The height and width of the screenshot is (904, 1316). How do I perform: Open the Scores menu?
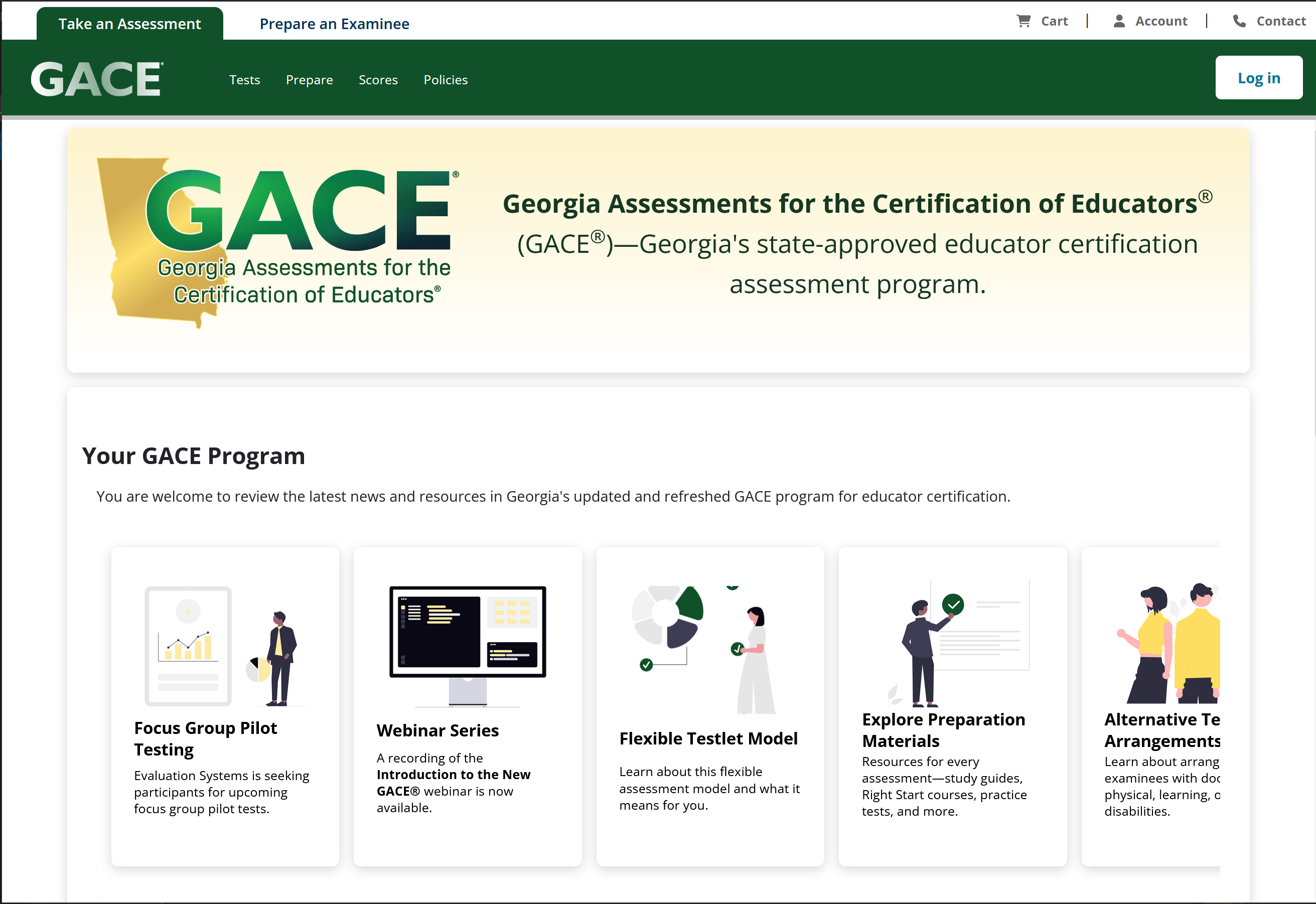point(378,80)
